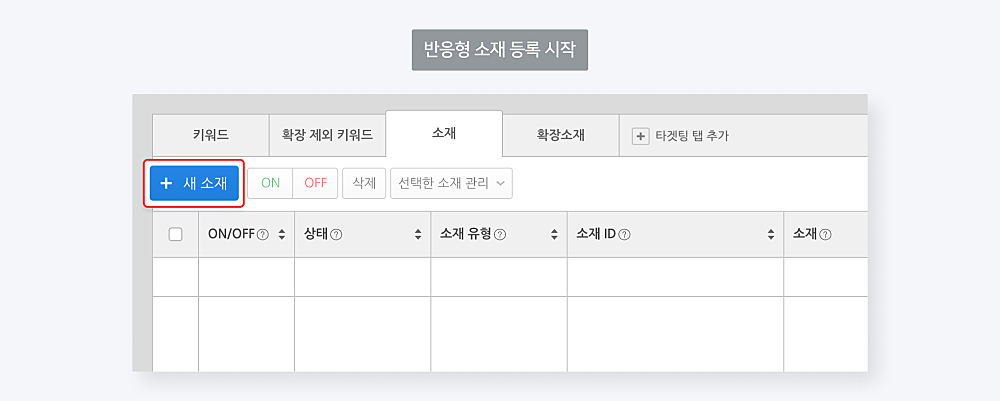This screenshot has height=401, width=1000.
Task: Toggle sort arrows on 소재 ID column
Action: pos(771,235)
